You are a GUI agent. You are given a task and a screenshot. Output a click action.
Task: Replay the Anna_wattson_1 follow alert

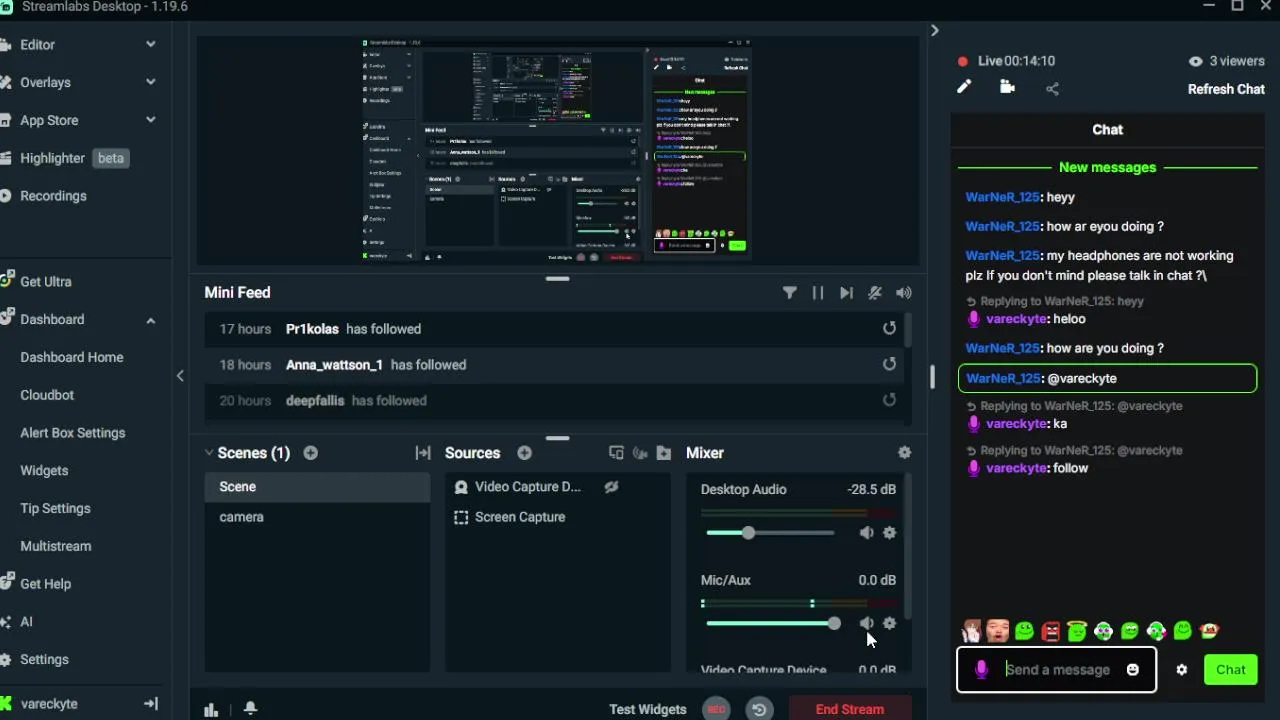tap(889, 365)
